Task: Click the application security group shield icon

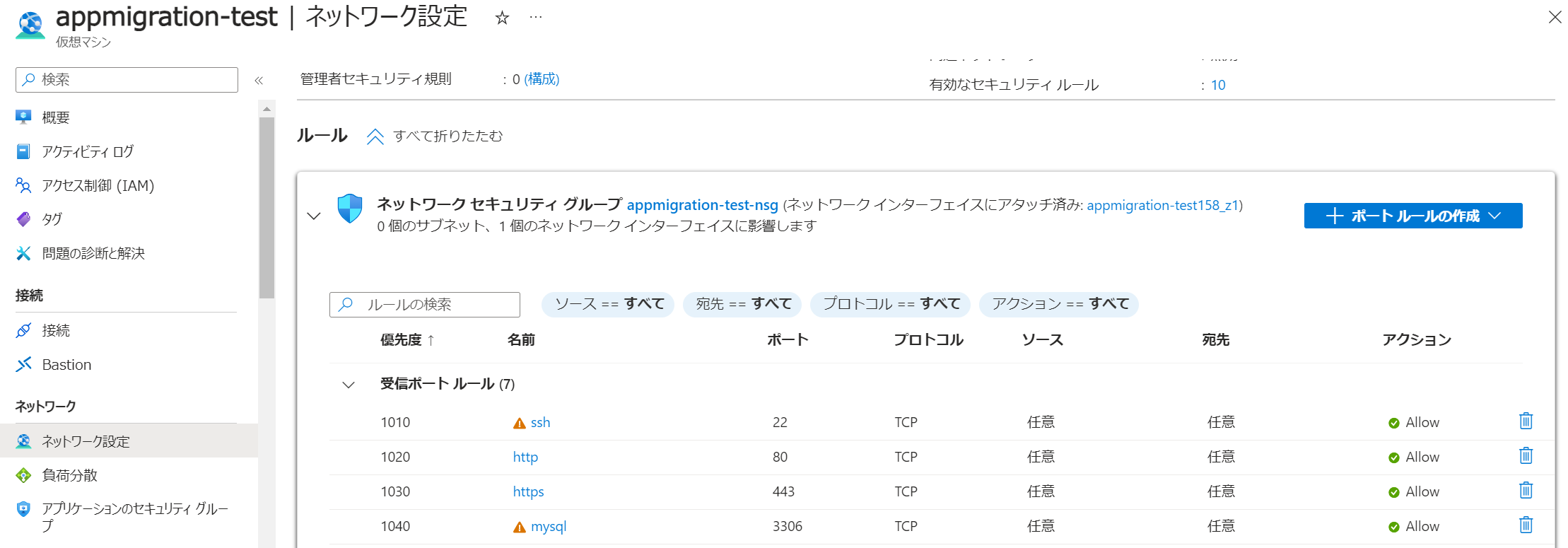Action: [x=23, y=509]
